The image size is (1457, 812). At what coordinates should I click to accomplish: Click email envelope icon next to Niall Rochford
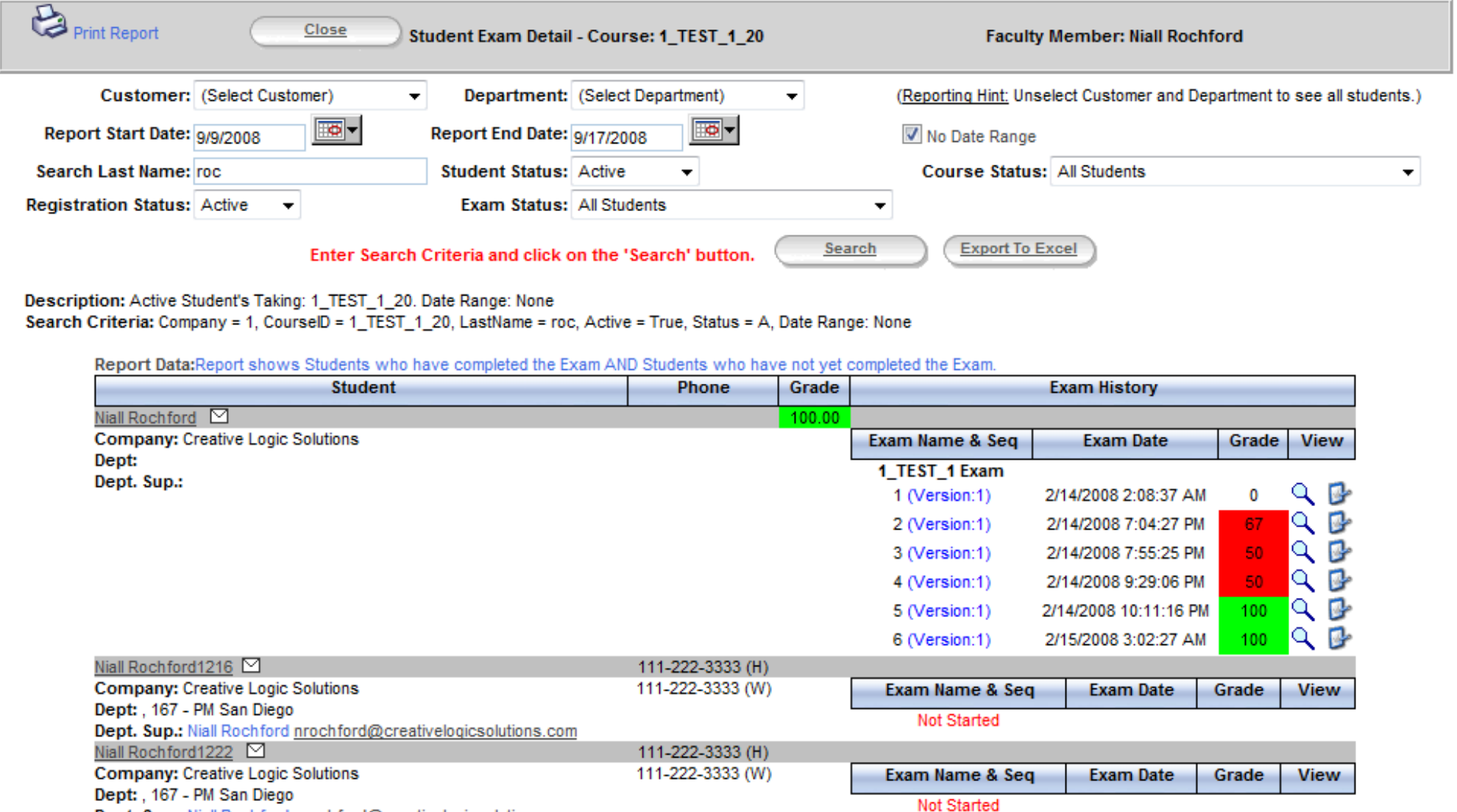point(219,416)
